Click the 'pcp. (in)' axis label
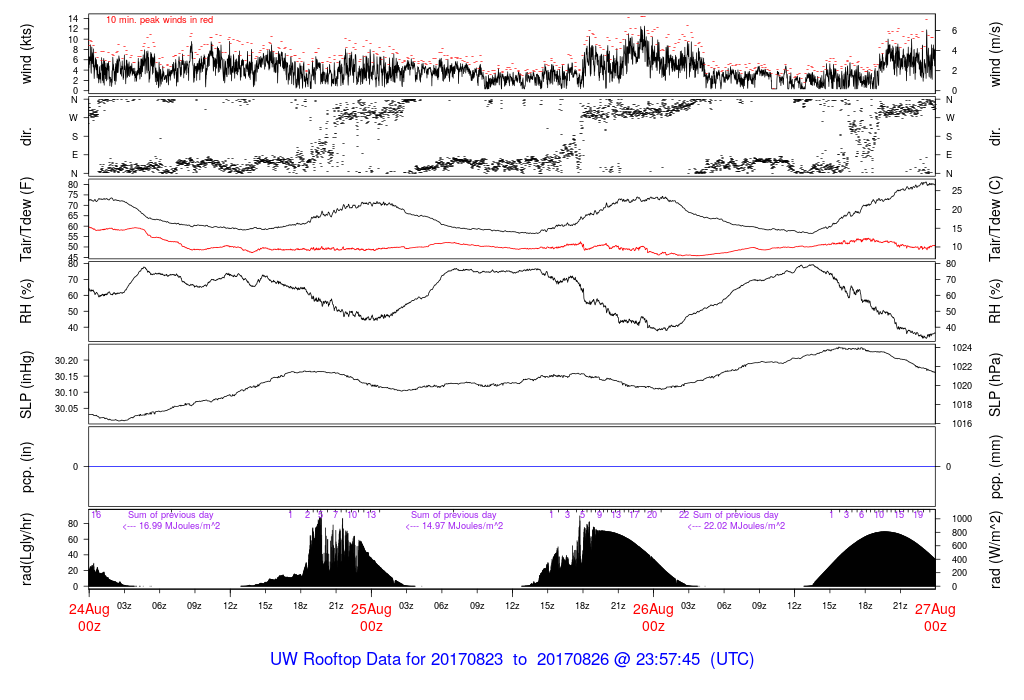 pyautogui.click(x=26, y=467)
